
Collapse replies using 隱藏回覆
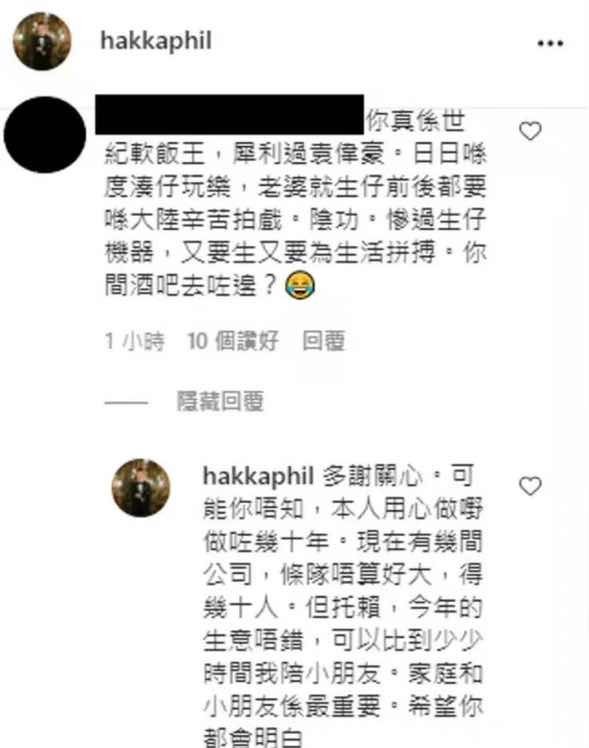[220, 401]
